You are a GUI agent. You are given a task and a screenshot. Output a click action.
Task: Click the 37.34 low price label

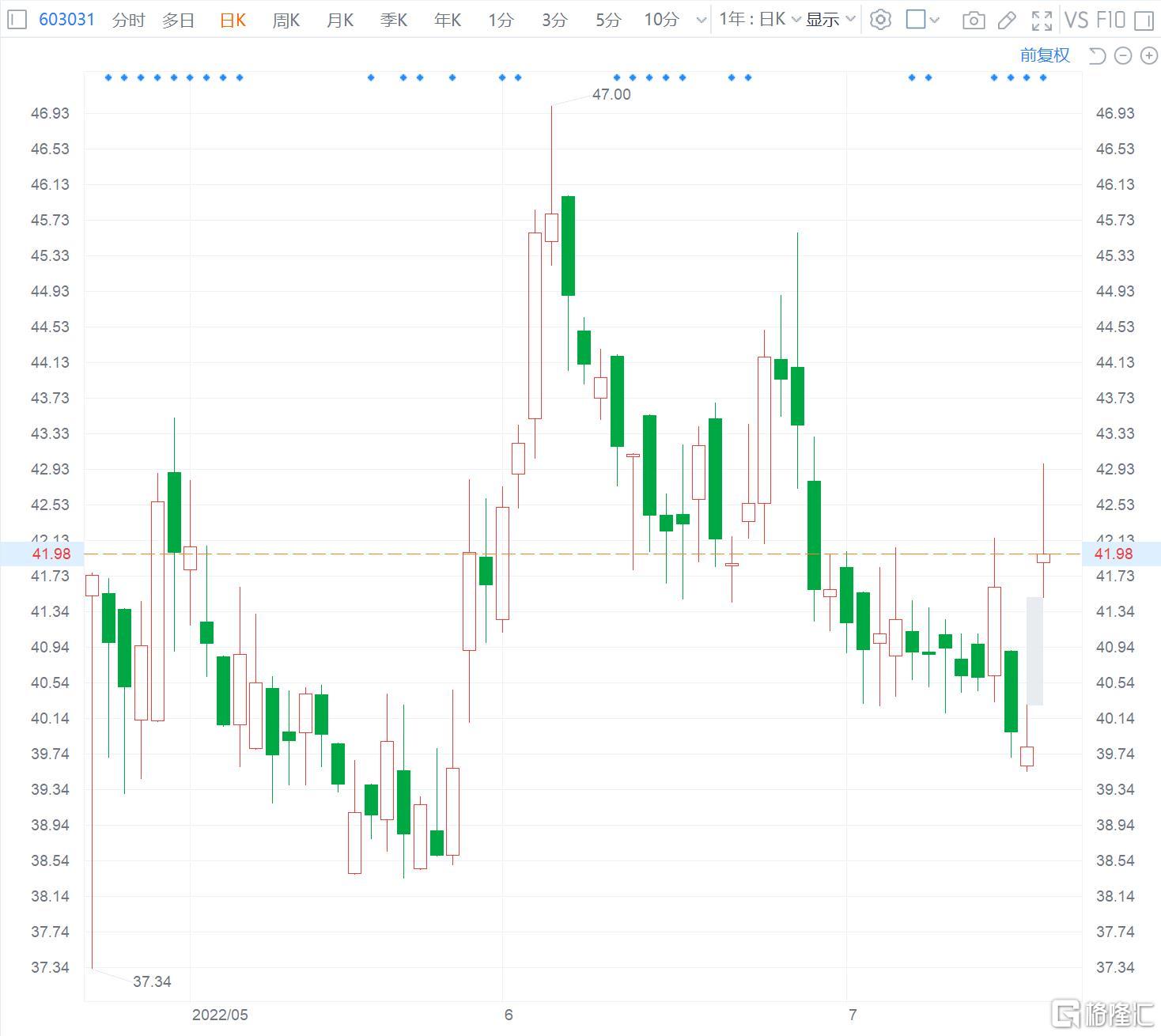click(152, 981)
